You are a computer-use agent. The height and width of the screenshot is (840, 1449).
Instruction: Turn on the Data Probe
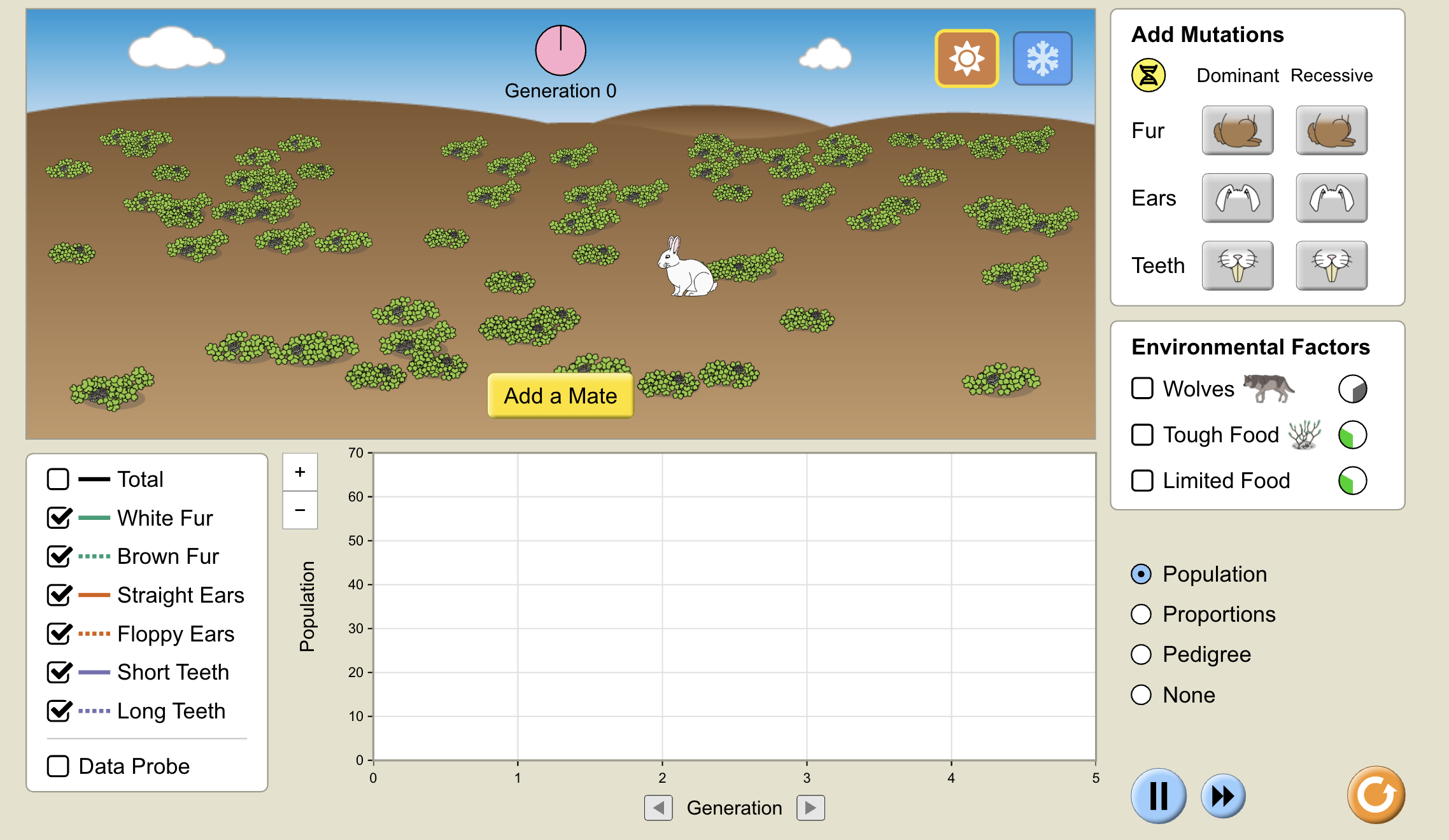(58, 766)
